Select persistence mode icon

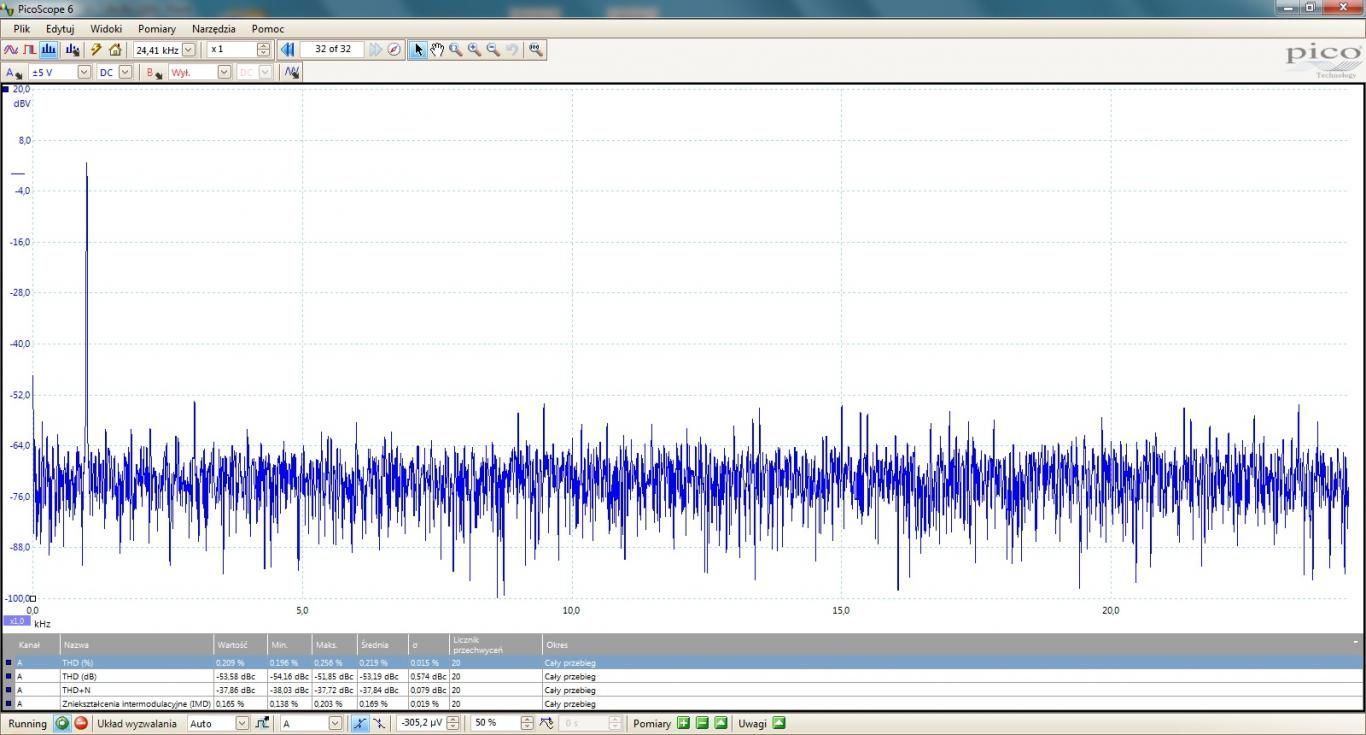pos(30,49)
